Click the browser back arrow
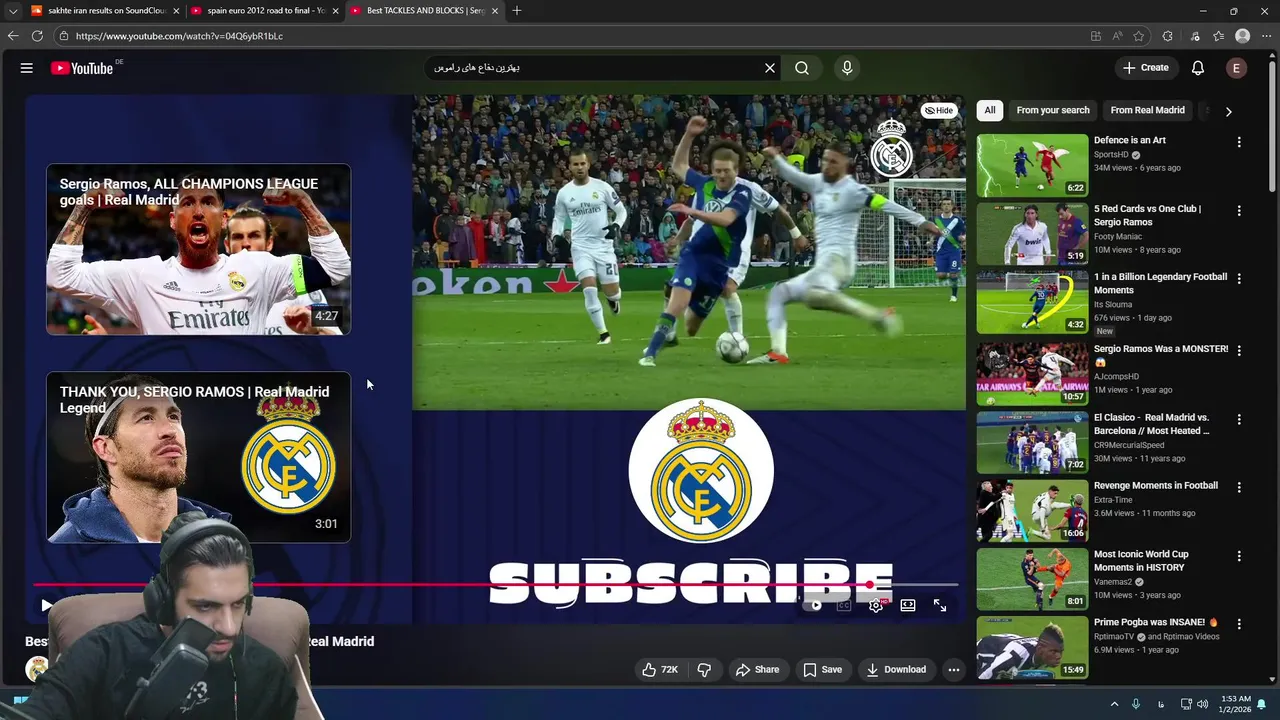Image resolution: width=1280 pixels, height=720 pixels. 13,36
